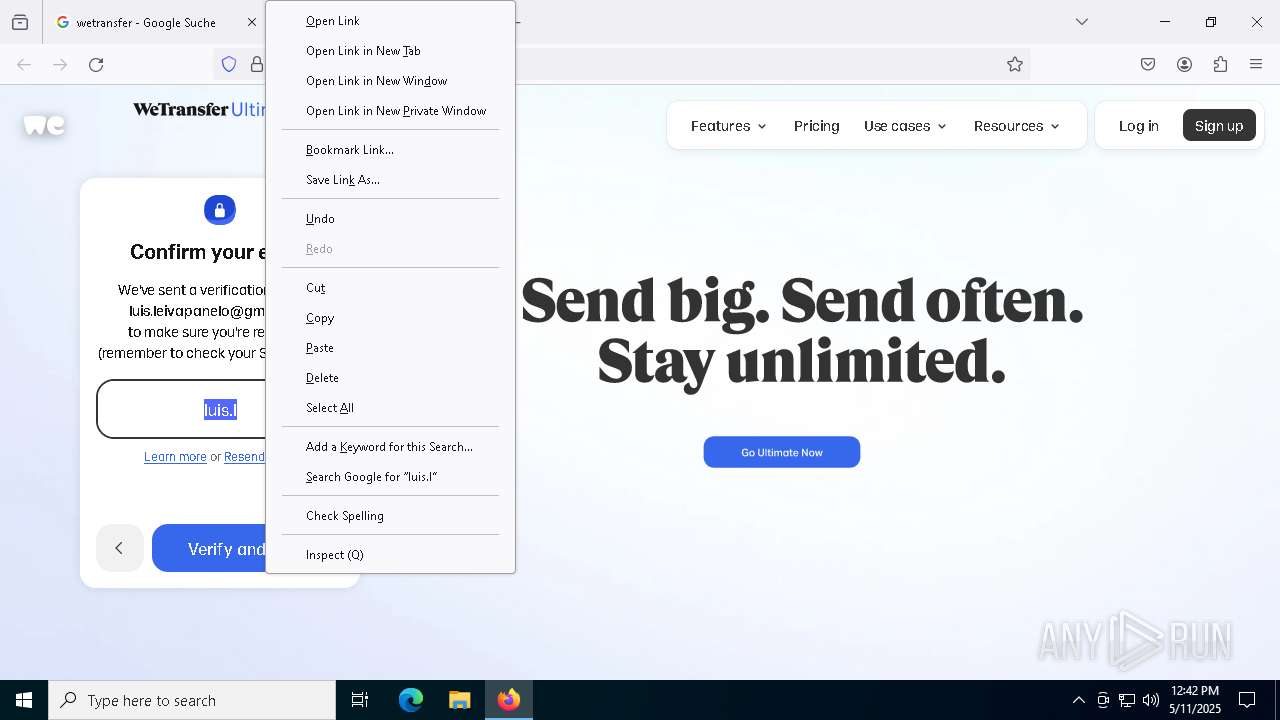This screenshot has height=720, width=1280.
Task: Choose Inspect (Q) menu entry
Action: [x=390, y=555]
